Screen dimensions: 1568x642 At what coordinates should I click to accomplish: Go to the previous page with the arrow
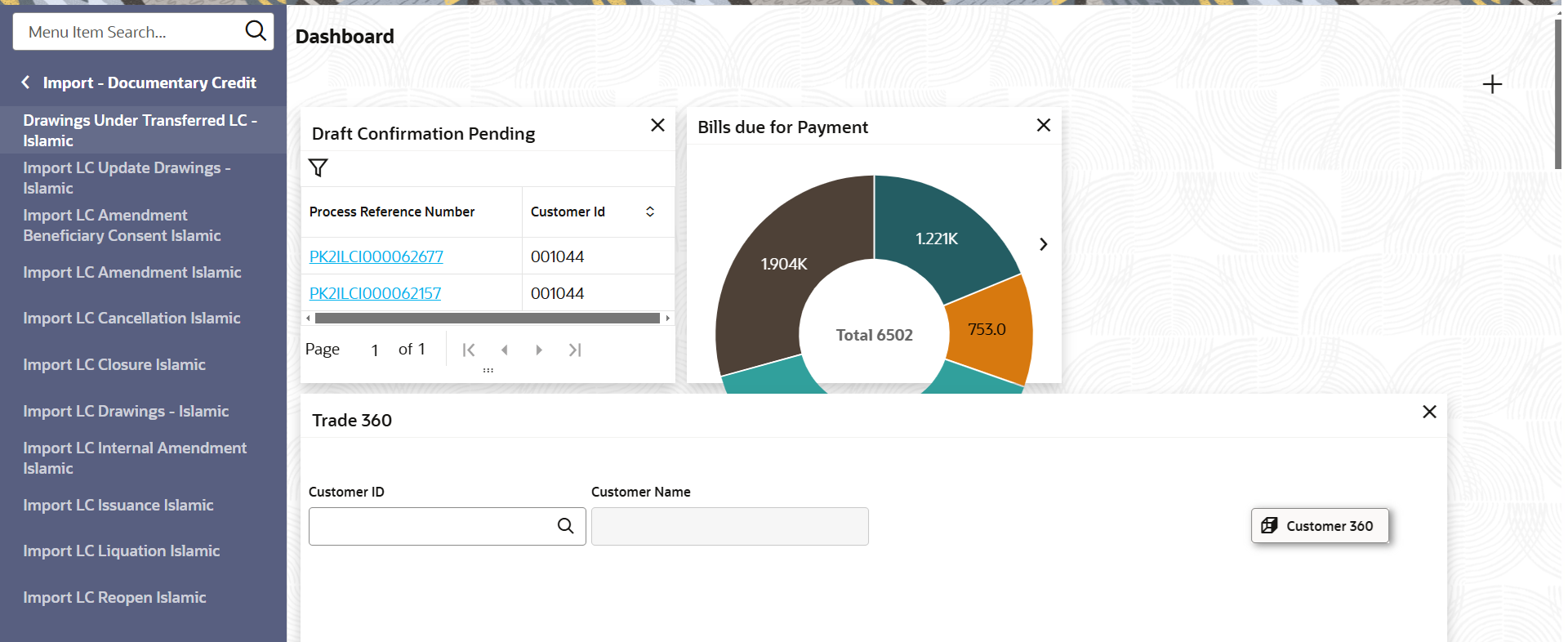(x=505, y=350)
